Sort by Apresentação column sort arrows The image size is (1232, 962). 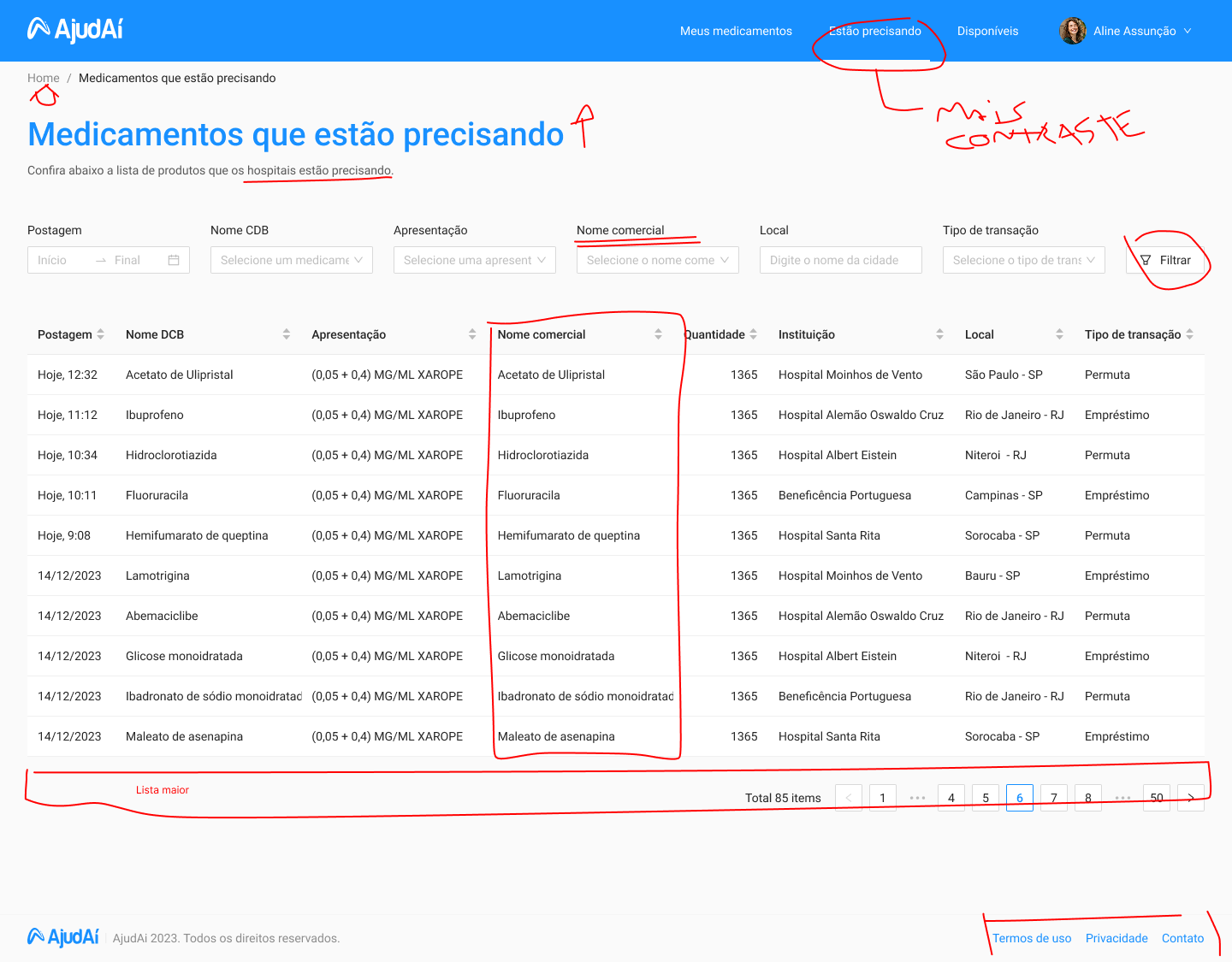tap(472, 334)
